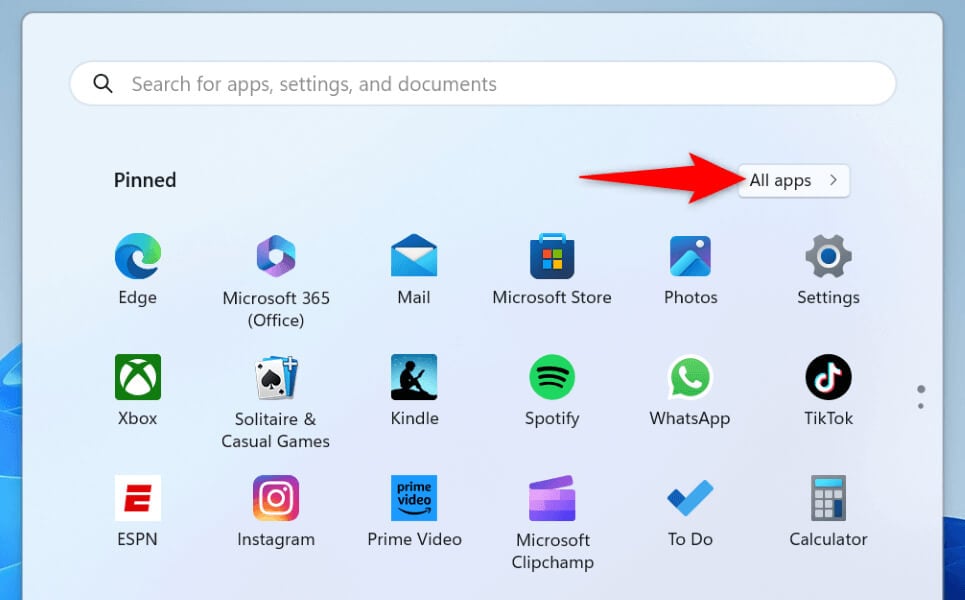Launch WhatsApp from pinned apps

(690, 377)
